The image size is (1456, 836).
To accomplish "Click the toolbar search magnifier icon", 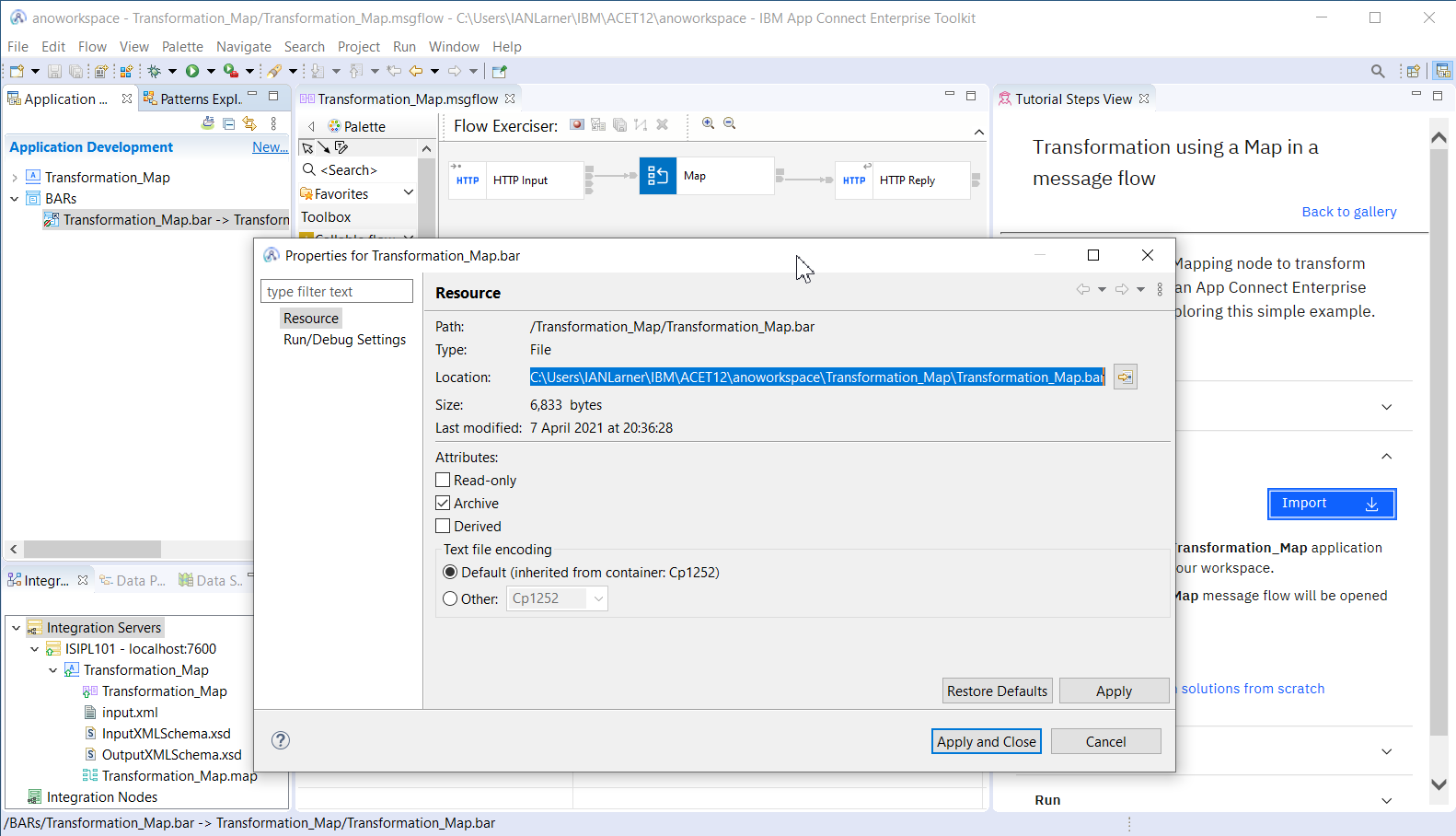I will pos(1378,71).
